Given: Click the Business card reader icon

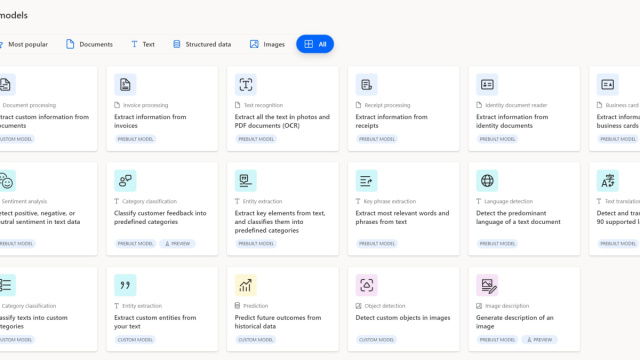Looking at the screenshot, I should [607, 84].
